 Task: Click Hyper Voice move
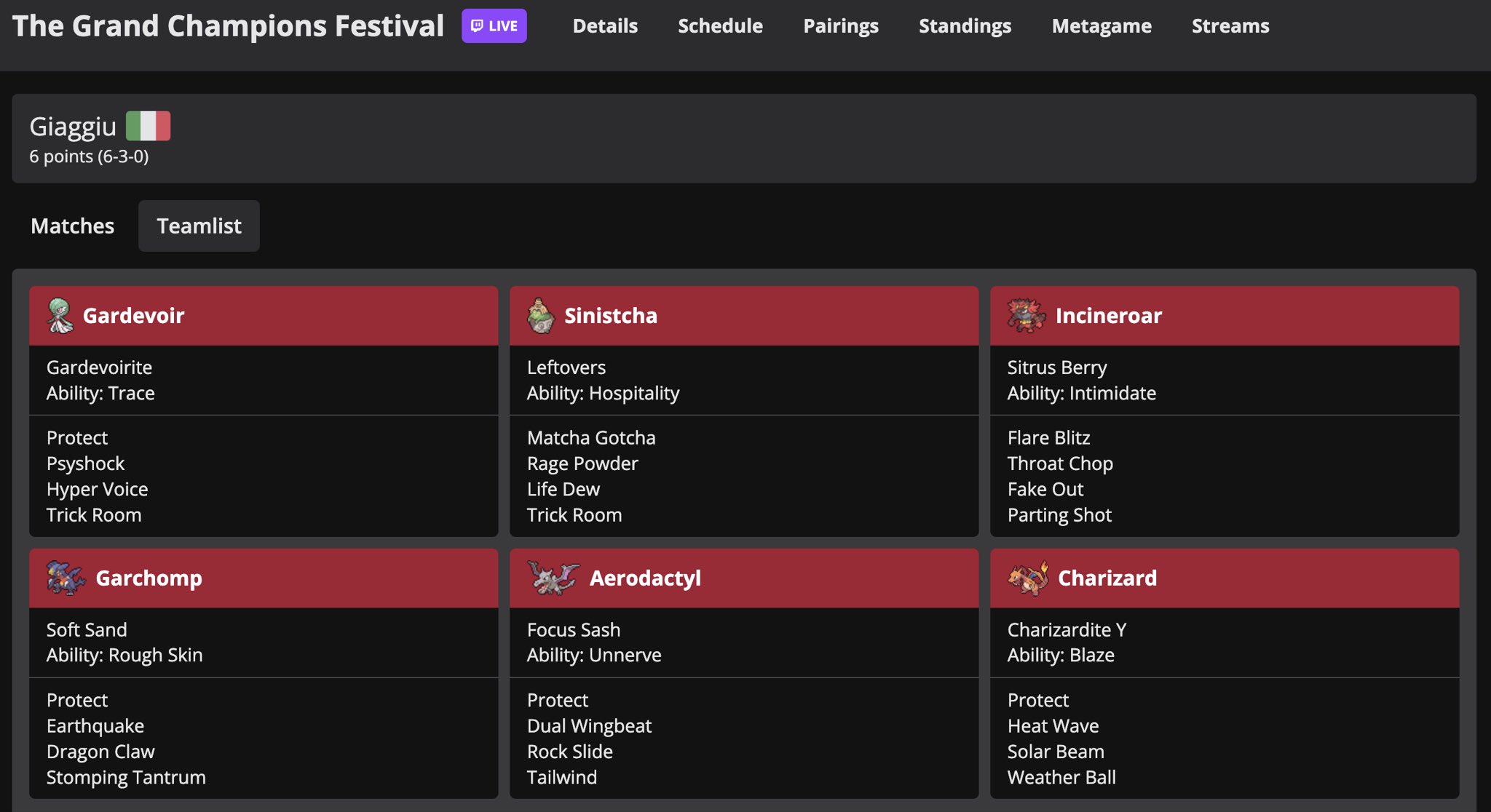click(x=97, y=489)
